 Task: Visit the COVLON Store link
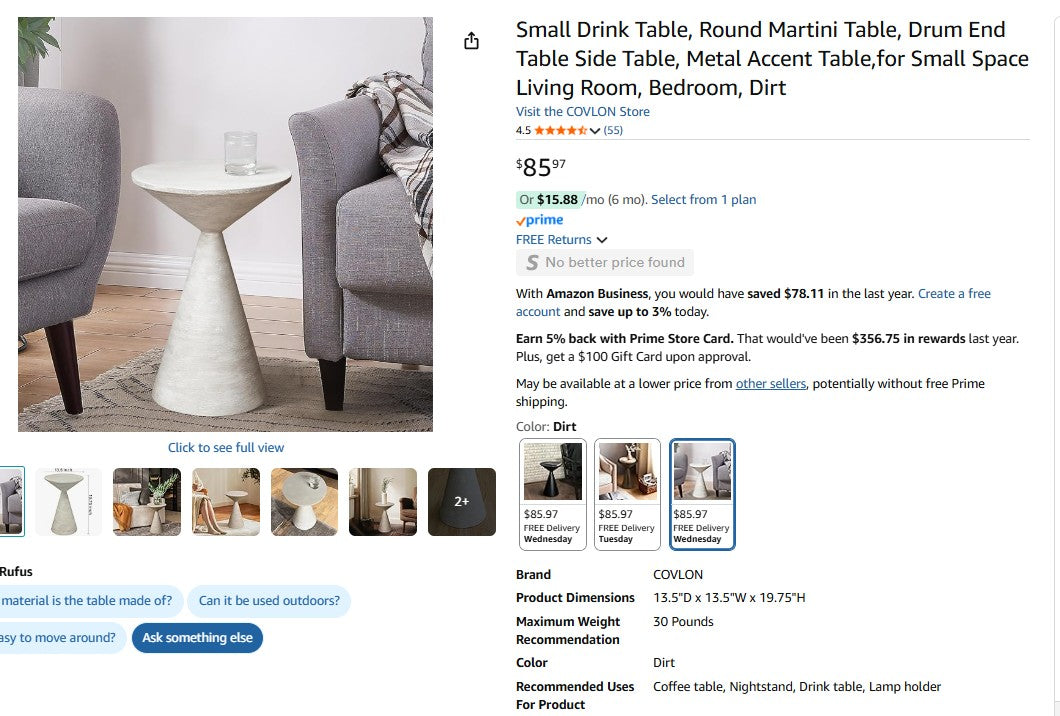tap(582, 112)
